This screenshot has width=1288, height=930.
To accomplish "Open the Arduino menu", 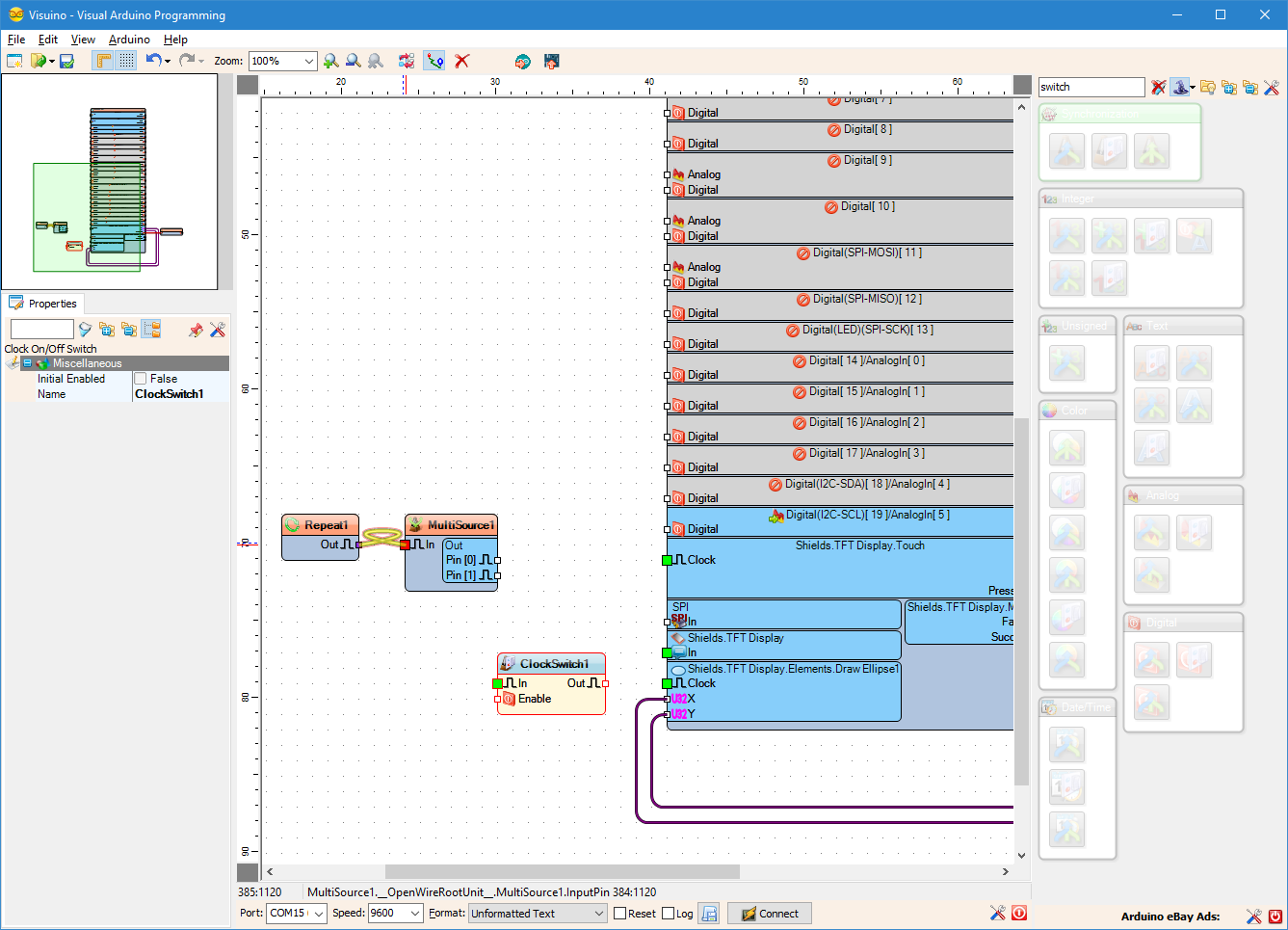I will (129, 40).
